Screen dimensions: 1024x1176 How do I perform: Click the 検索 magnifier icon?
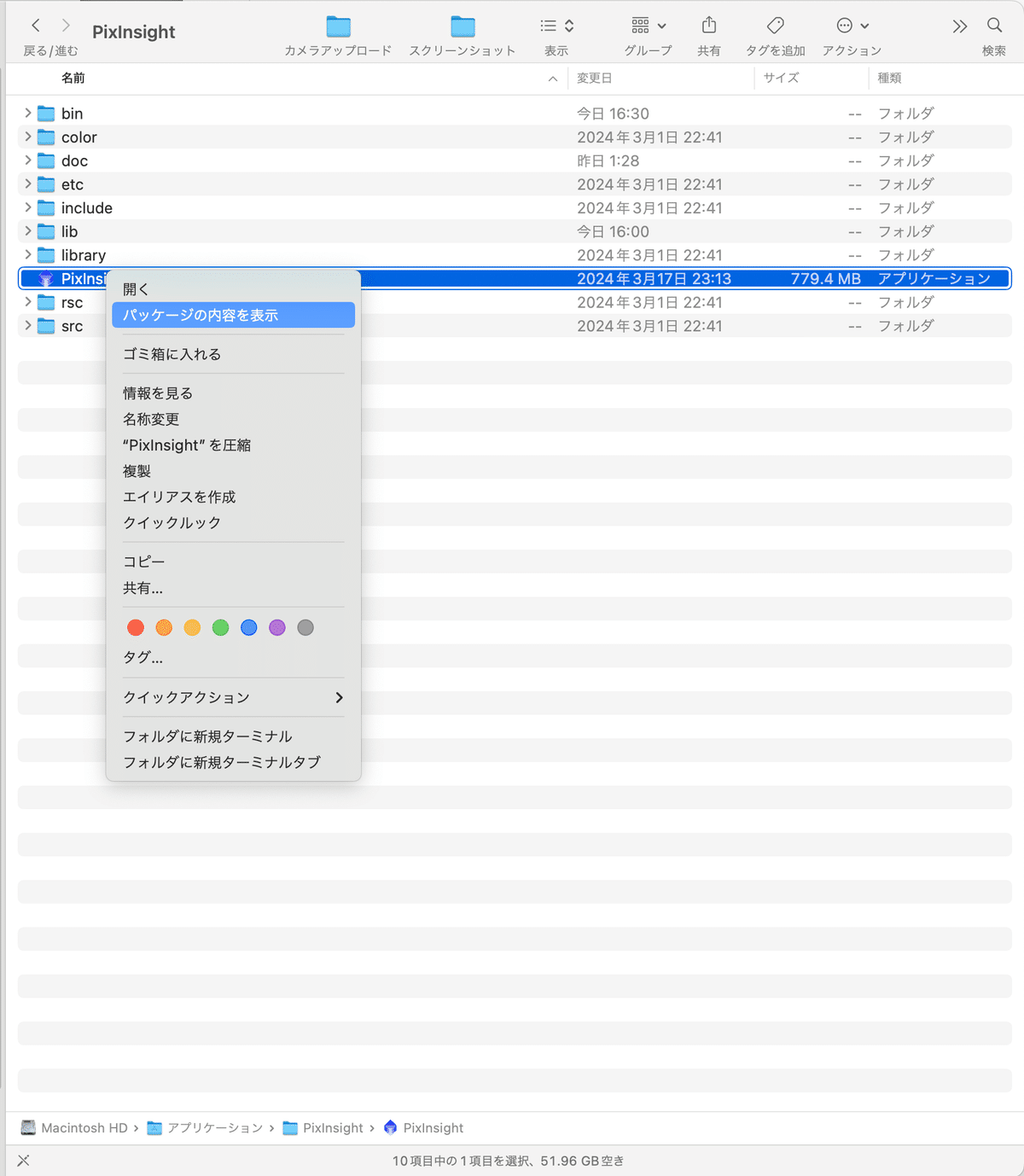(994, 26)
